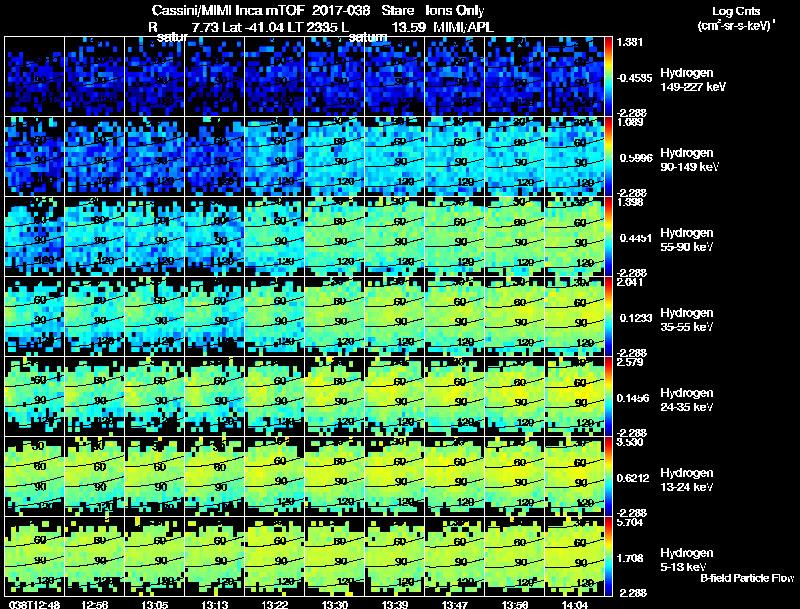Select the Hydrogen 90-149 keV panel at 13:30

pos(335,157)
